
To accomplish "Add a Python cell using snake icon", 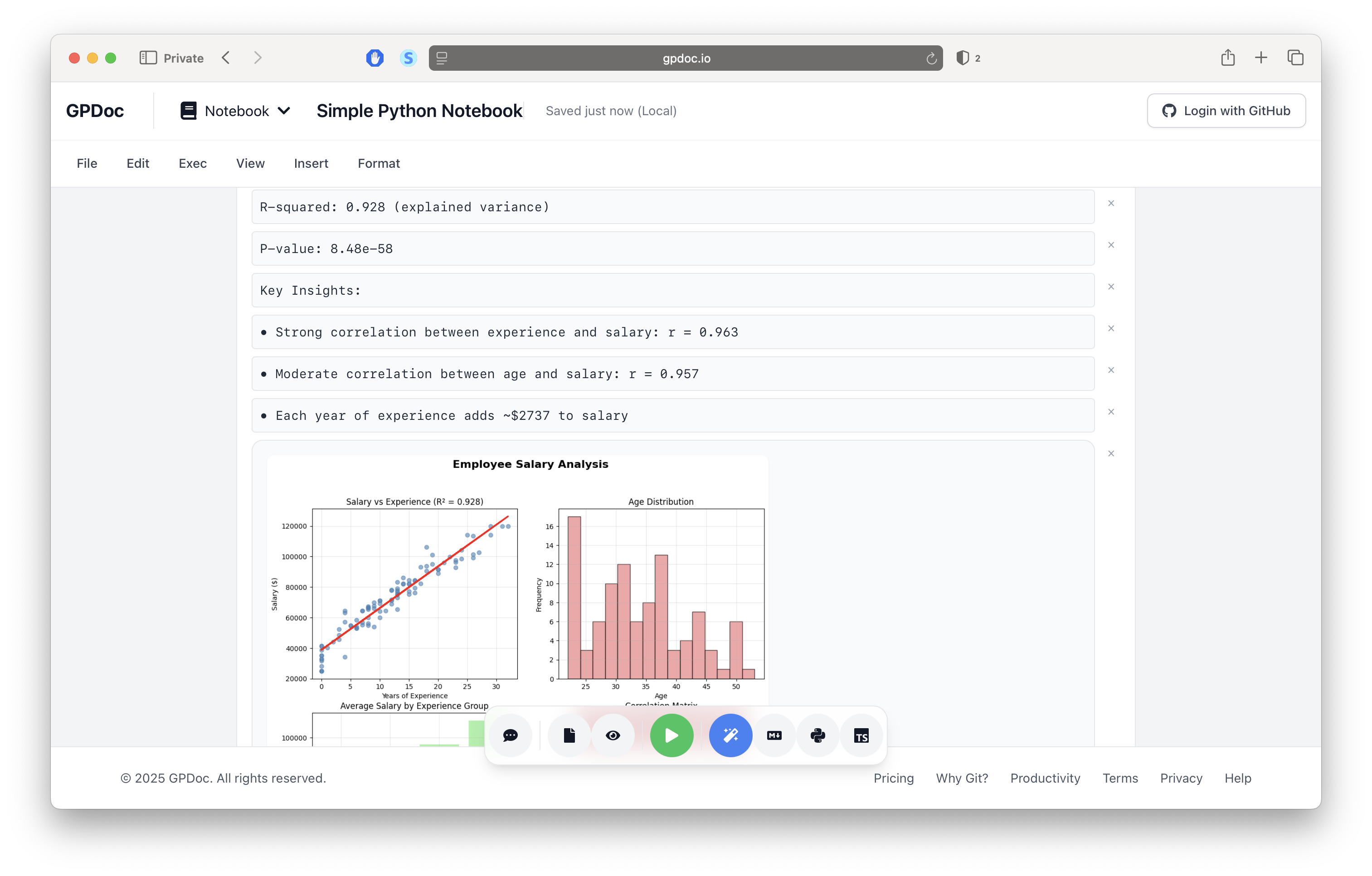I will coord(817,735).
